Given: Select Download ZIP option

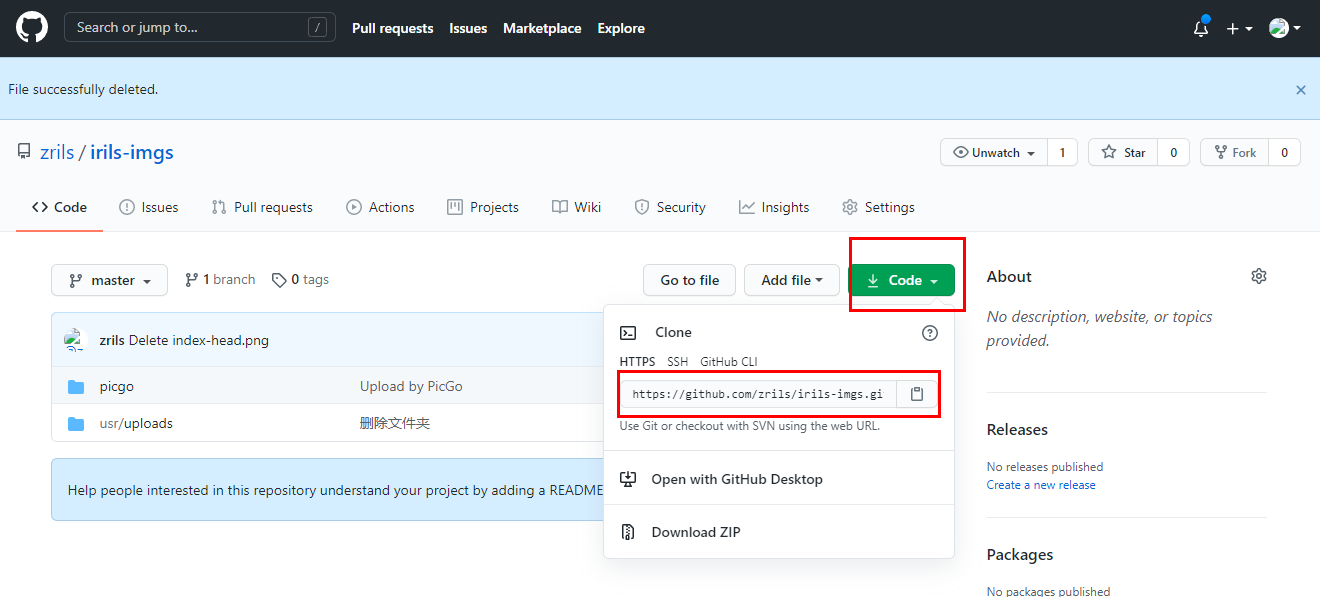Looking at the screenshot, I should [695, 532].
